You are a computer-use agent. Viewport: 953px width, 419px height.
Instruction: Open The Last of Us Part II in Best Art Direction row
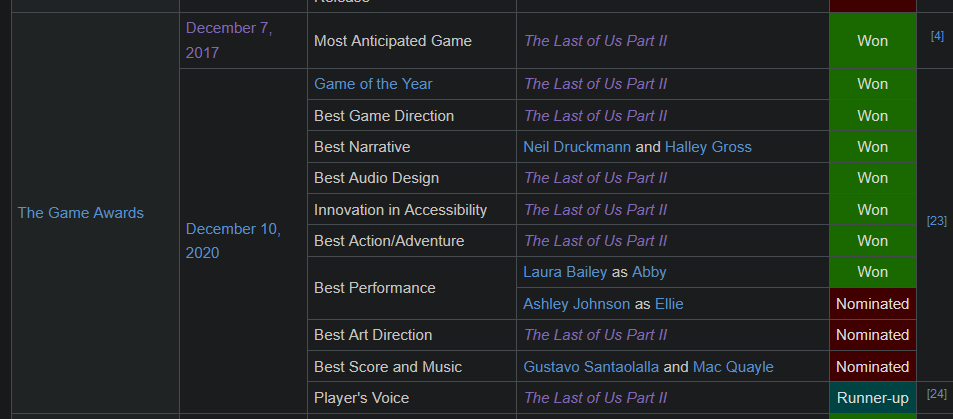coord(596,335)
